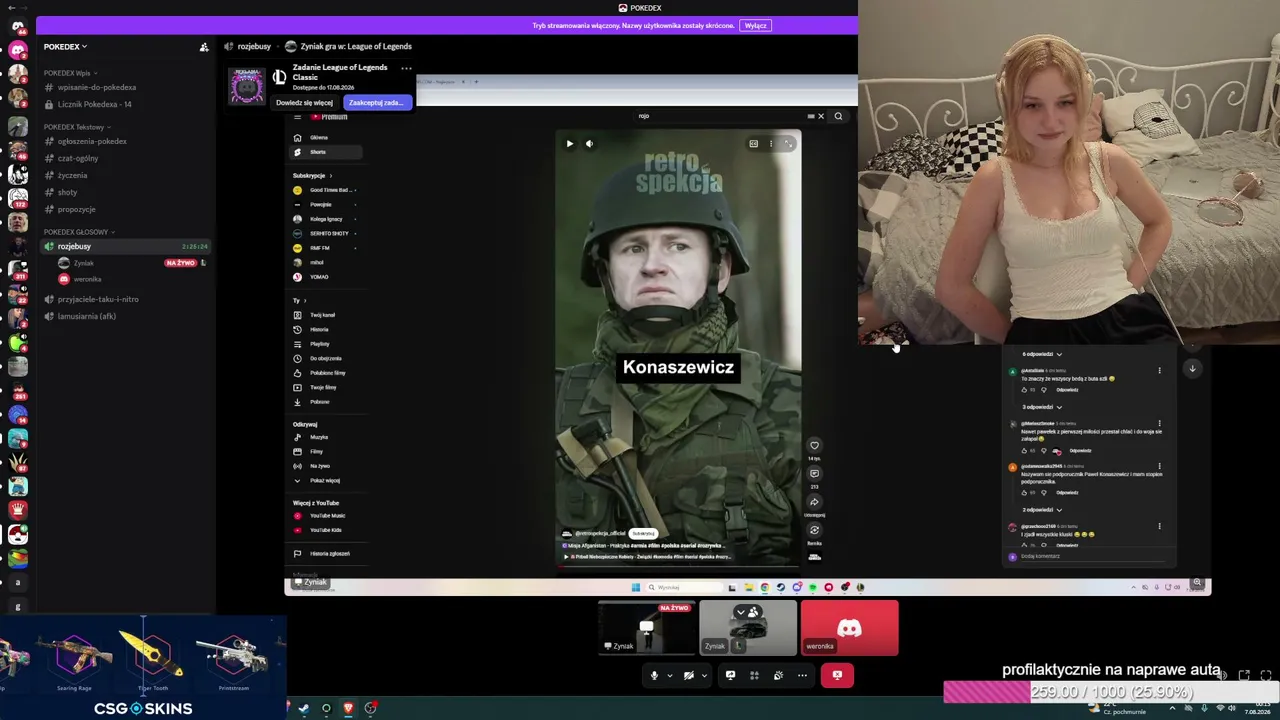1280x720 pixels.
Task: Click Dowiedz się więcej on quest card
Action: [x=304, y=103]
